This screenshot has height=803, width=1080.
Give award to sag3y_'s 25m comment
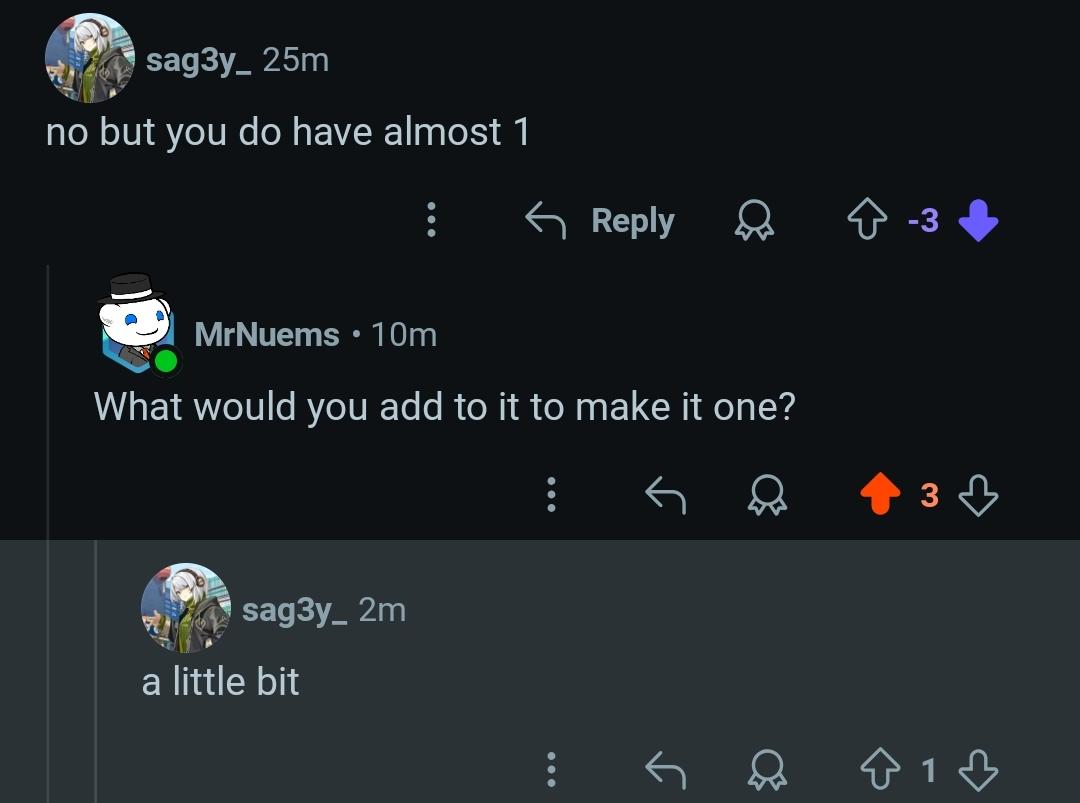(754, 220)
